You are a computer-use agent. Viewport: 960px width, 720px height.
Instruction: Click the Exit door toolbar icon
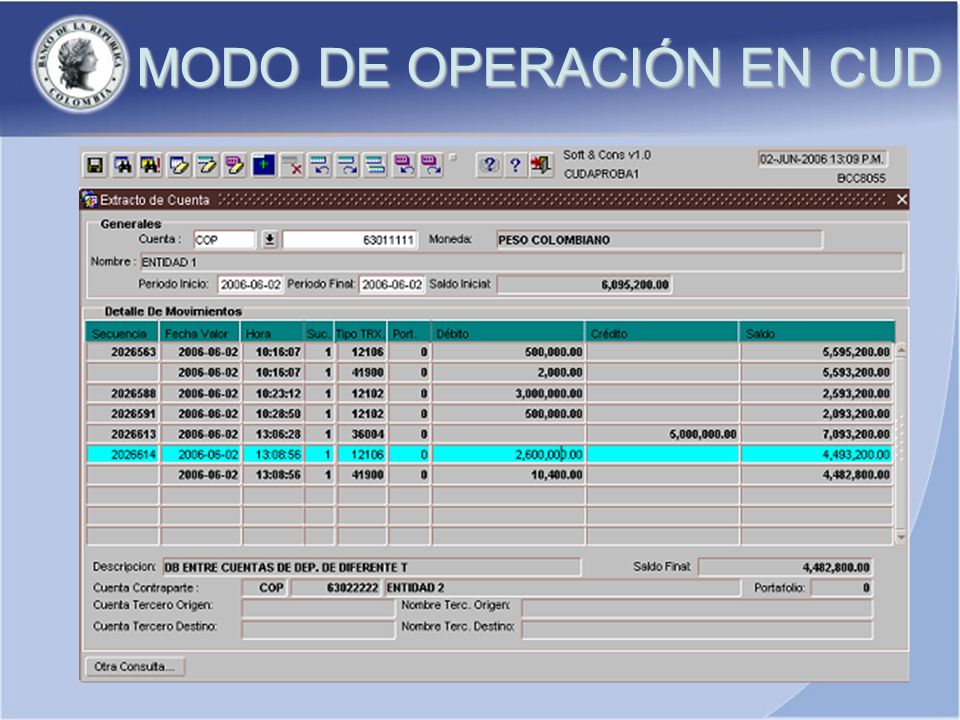click(x=541, y=165)
